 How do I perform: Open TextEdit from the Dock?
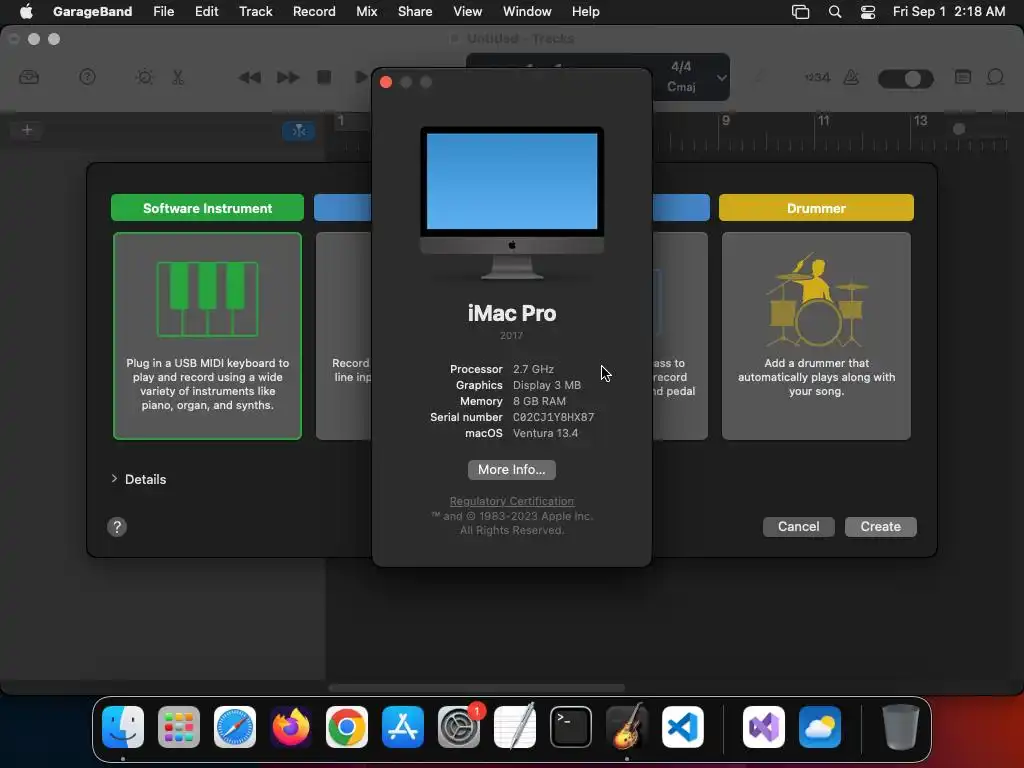[x=515, y=727]
